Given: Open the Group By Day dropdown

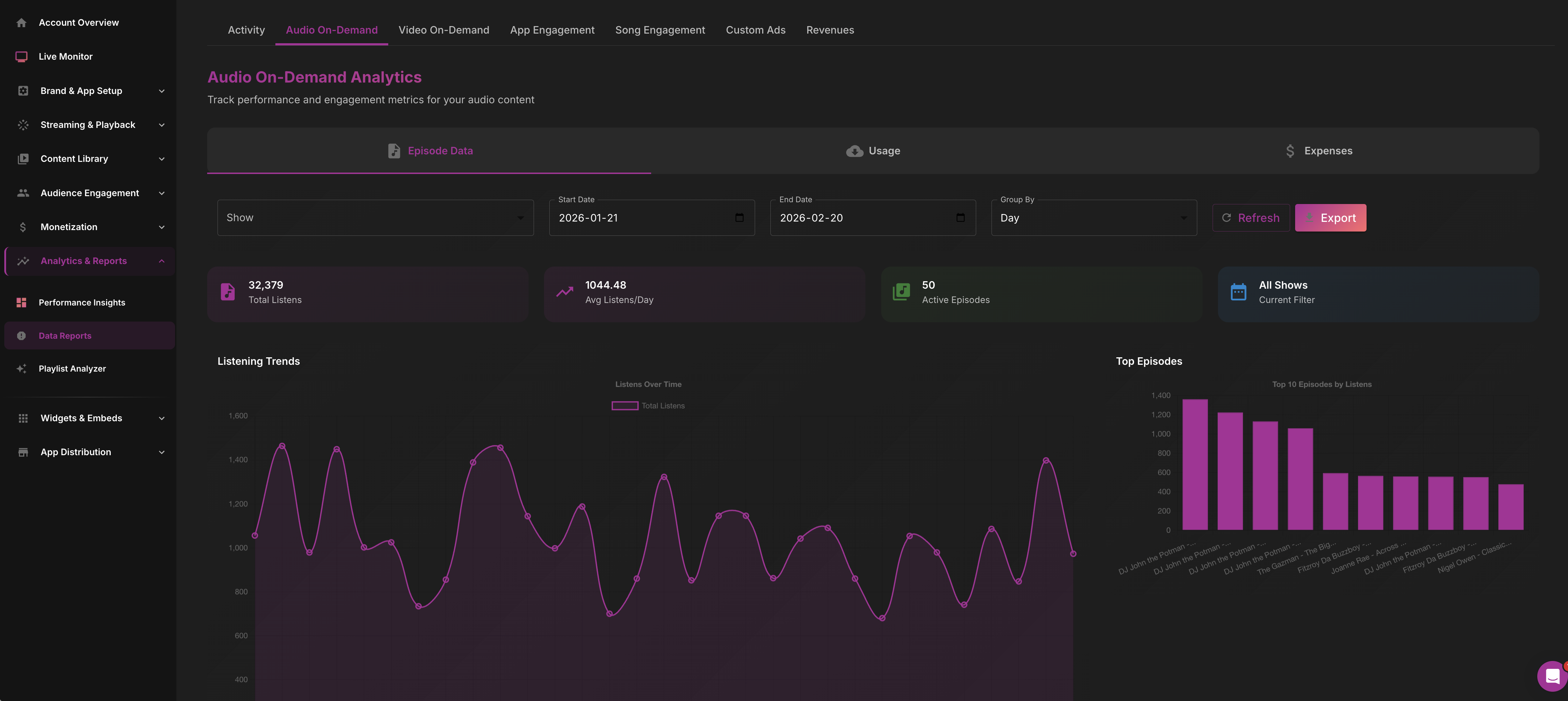Looking at the screenshot, I should tap(1093, 218).
